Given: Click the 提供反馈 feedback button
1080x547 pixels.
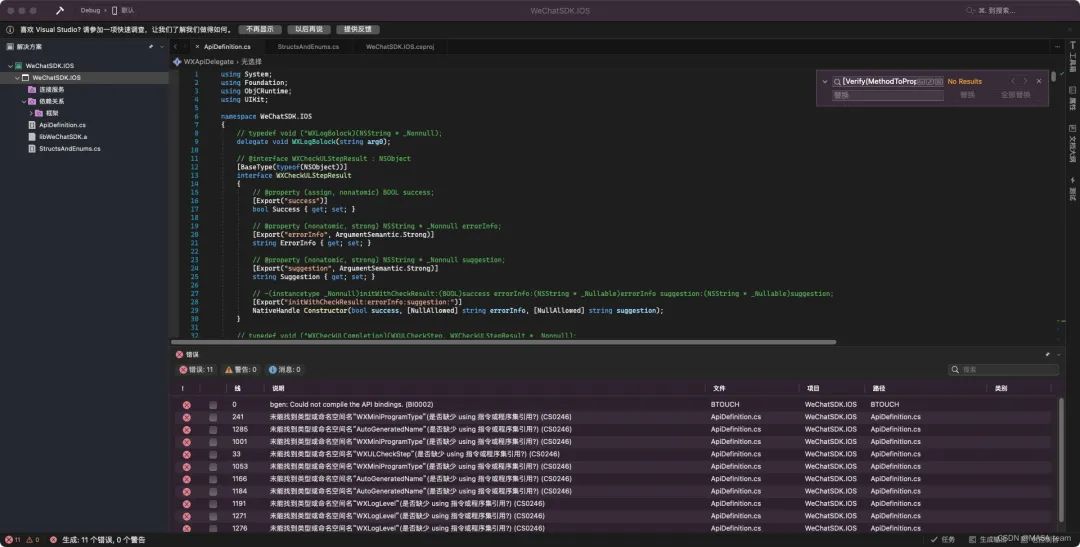Looking at the screenshot, I should (x=357, y=30).
